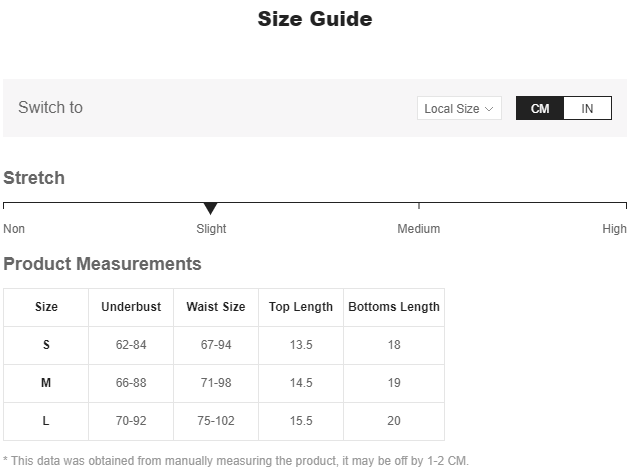Click the Medium stretch label
630x473 pixels.
pos(418,229)
